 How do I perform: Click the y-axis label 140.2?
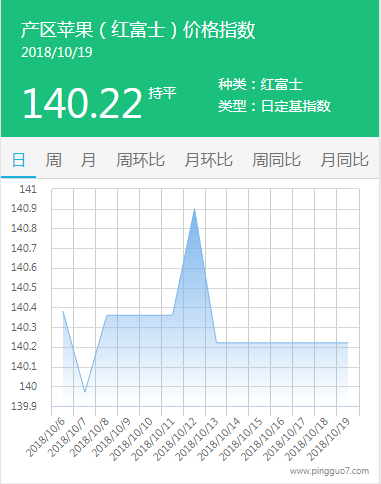24,347
